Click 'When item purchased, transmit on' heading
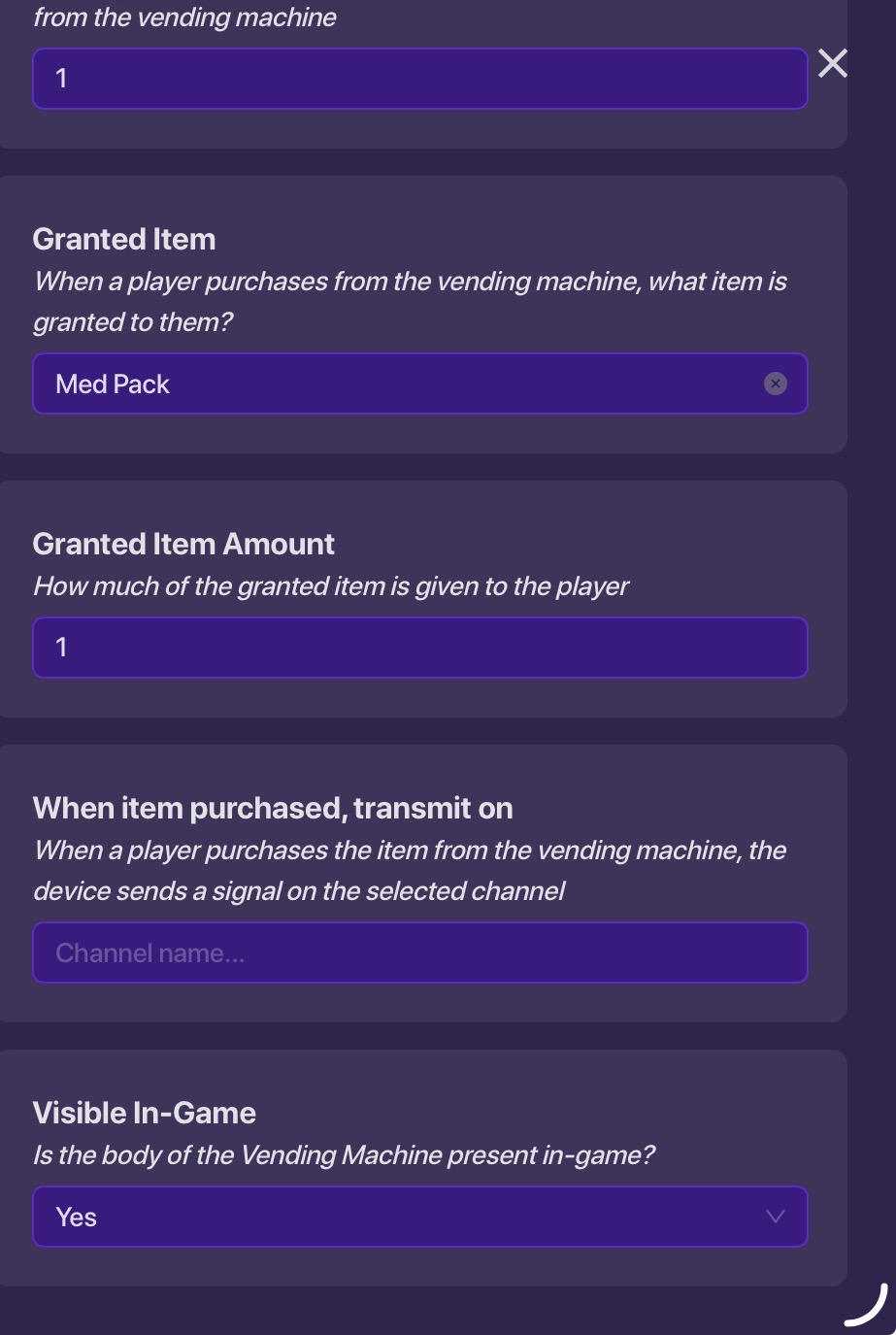Screen dimensions: 896x1335 click(273, 808)
